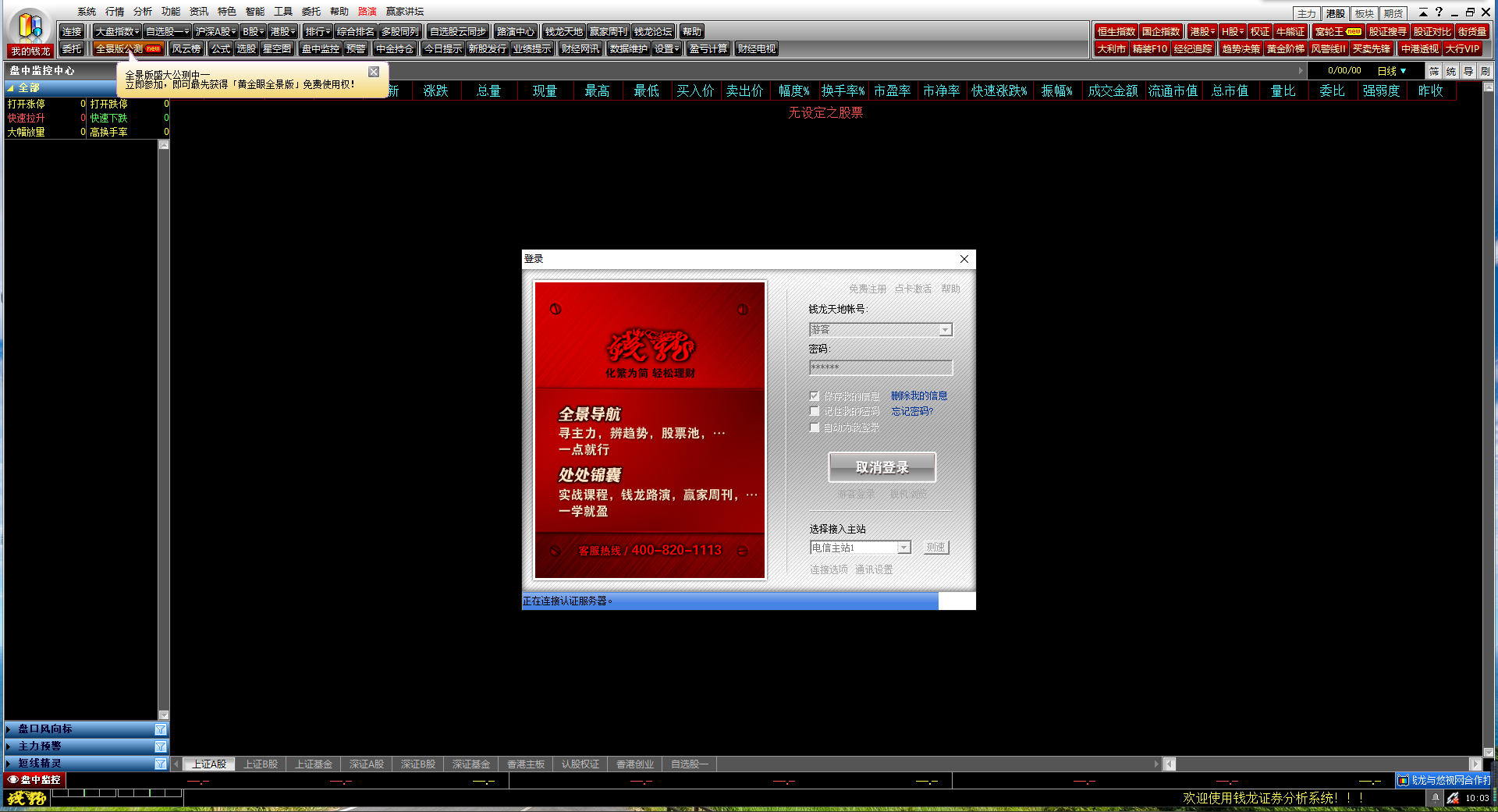Click the help question mark icon

[1439, 12]
